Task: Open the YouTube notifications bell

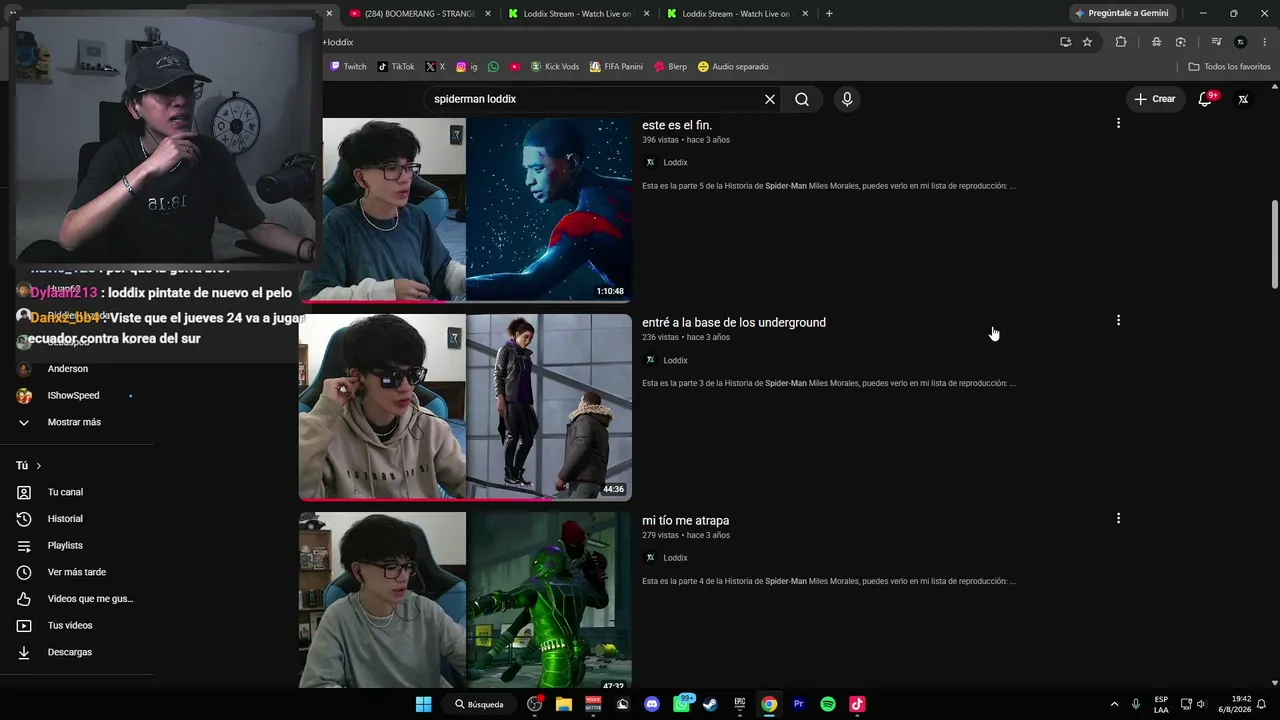Action: pos(1205,99)
